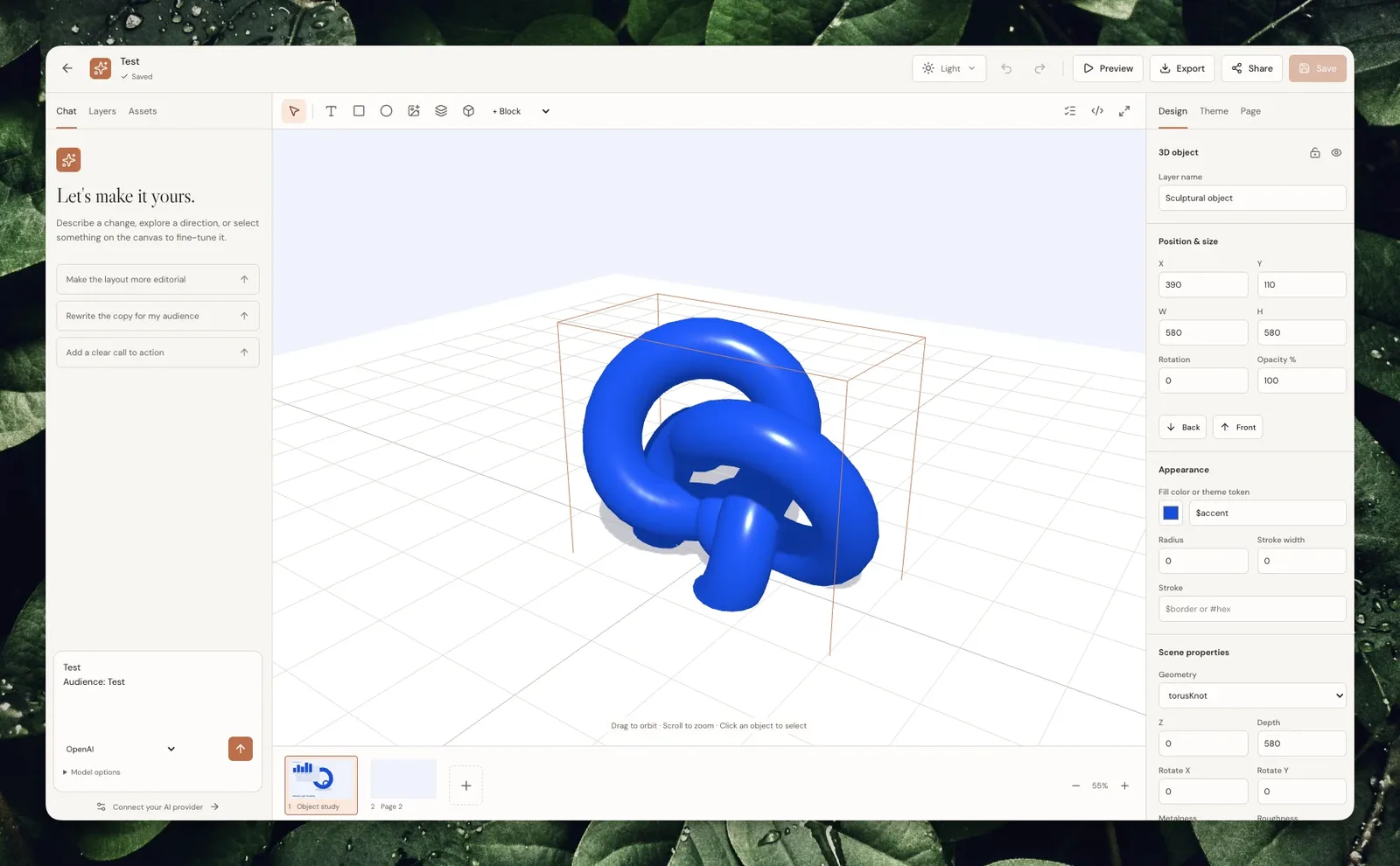The width and height of the screenshot is (1400, 866).
Task: Pick the Rectangle shape tool
Action: point(359,111)
